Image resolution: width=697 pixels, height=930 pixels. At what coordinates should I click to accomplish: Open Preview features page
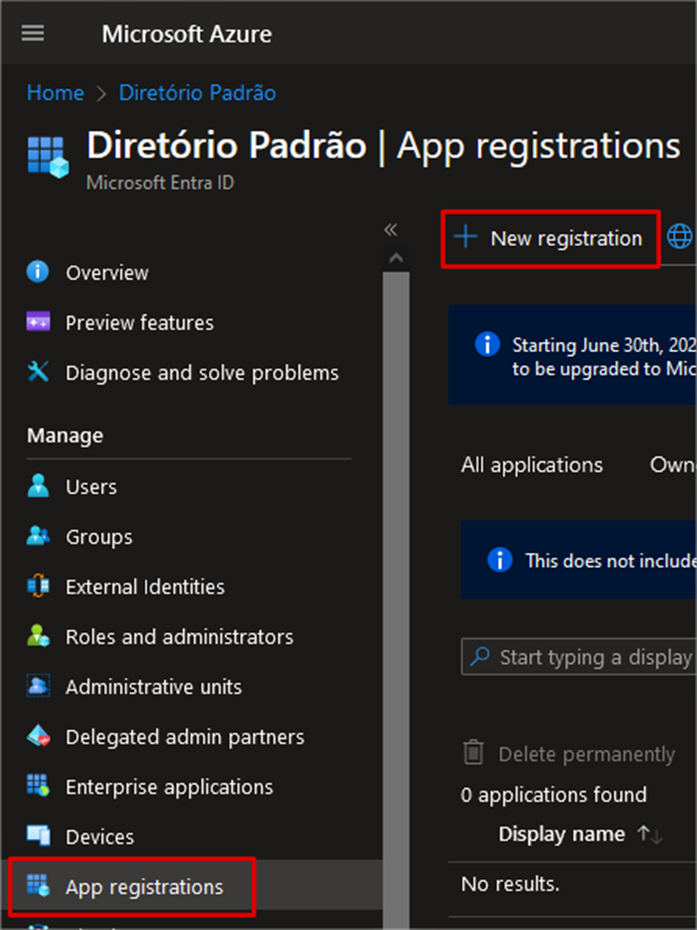pos(139,322)
